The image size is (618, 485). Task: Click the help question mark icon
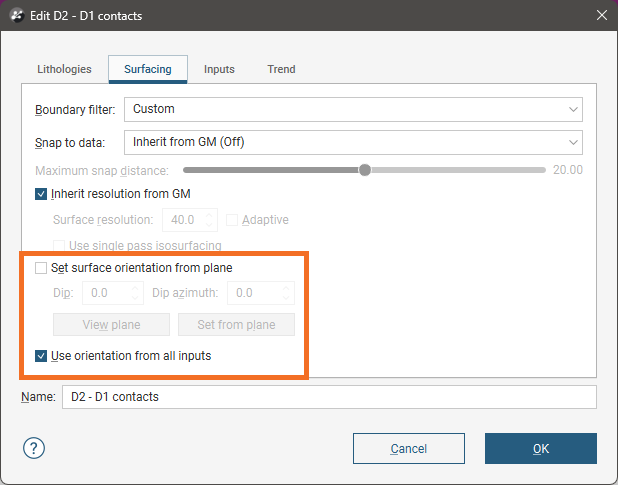tap(34, 448)
